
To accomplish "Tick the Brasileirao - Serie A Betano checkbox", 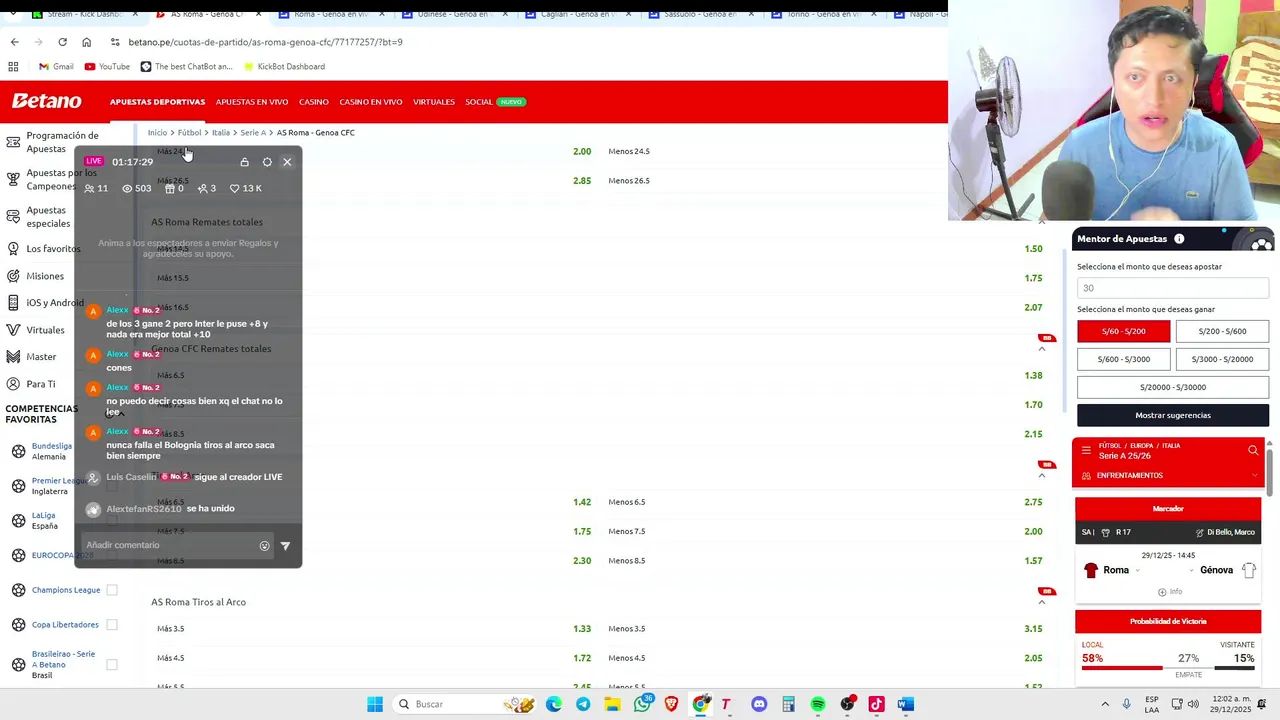I will point(112,664).
